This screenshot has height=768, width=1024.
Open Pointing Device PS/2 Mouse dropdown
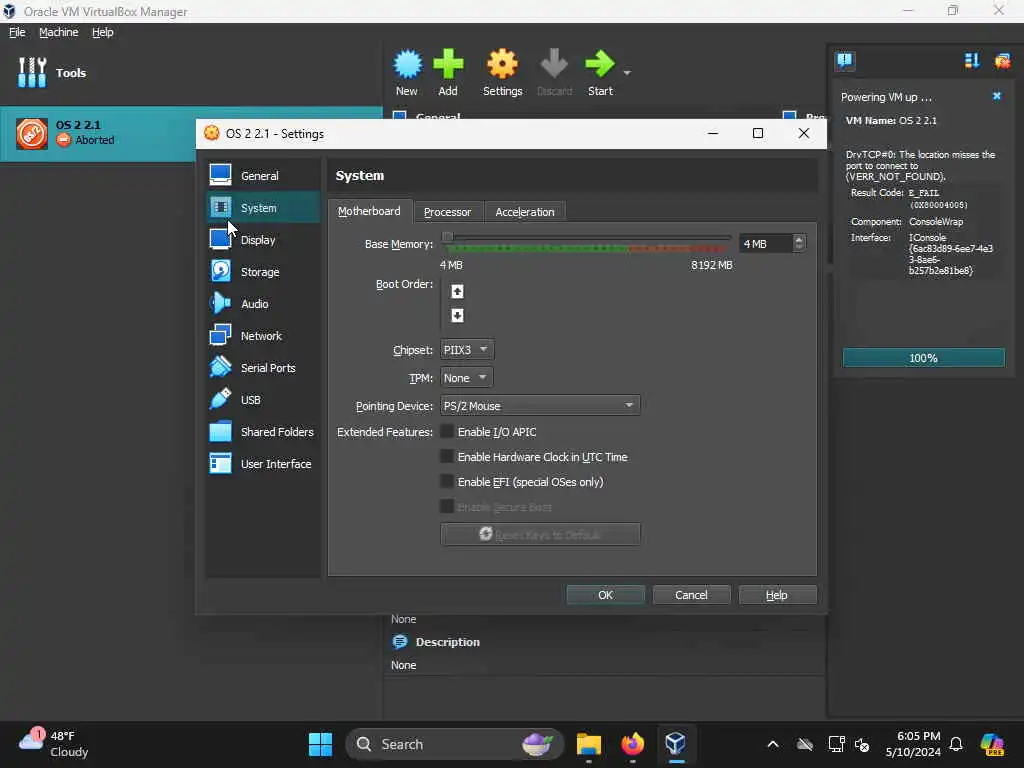[540, 406]
